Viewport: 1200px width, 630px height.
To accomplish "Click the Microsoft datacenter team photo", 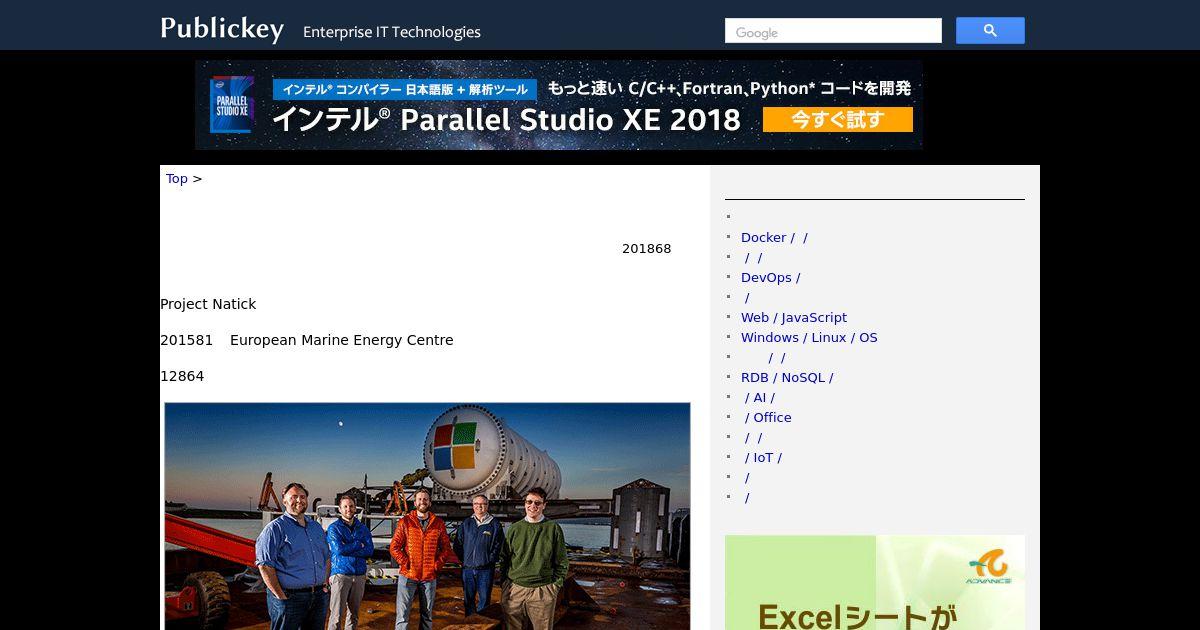I will click(427, 516).
